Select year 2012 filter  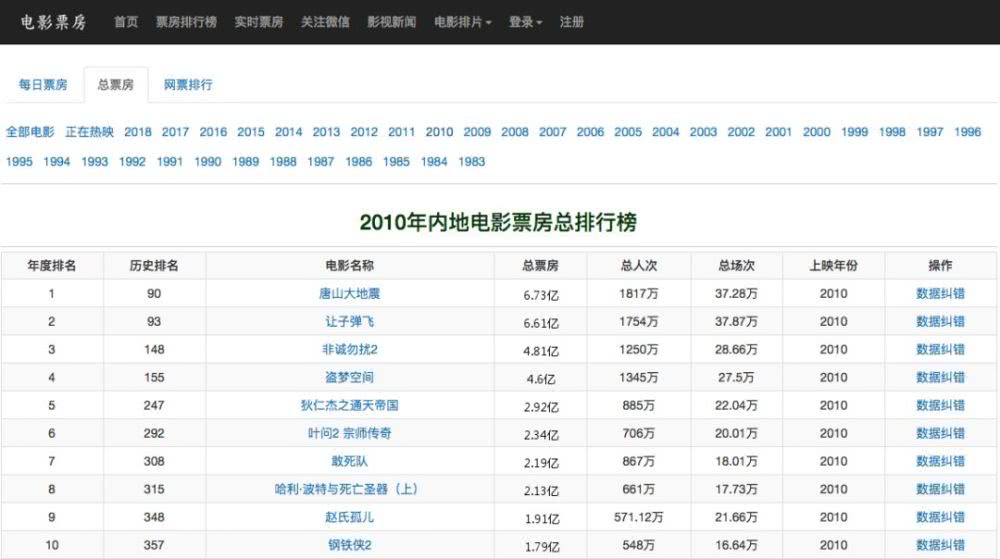364,131
